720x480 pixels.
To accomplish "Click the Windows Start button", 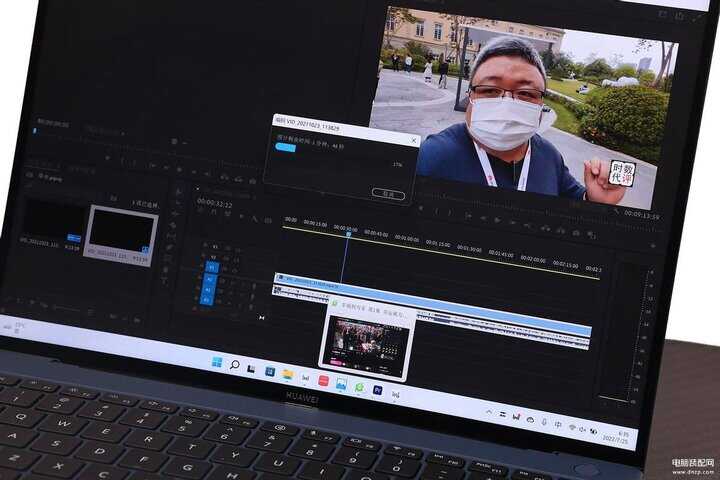I will 217,362.
